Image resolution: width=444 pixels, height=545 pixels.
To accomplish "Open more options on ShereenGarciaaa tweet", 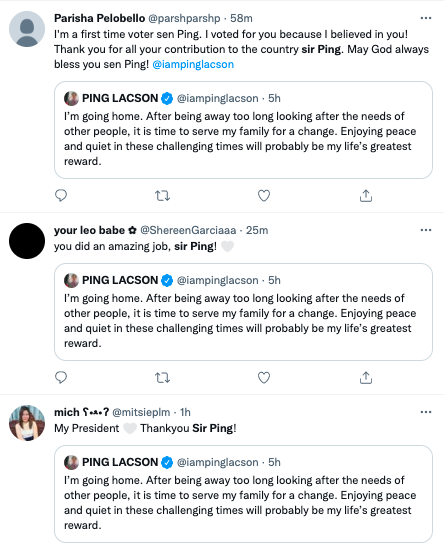I will pyautogui.click(x=426, y=230).
